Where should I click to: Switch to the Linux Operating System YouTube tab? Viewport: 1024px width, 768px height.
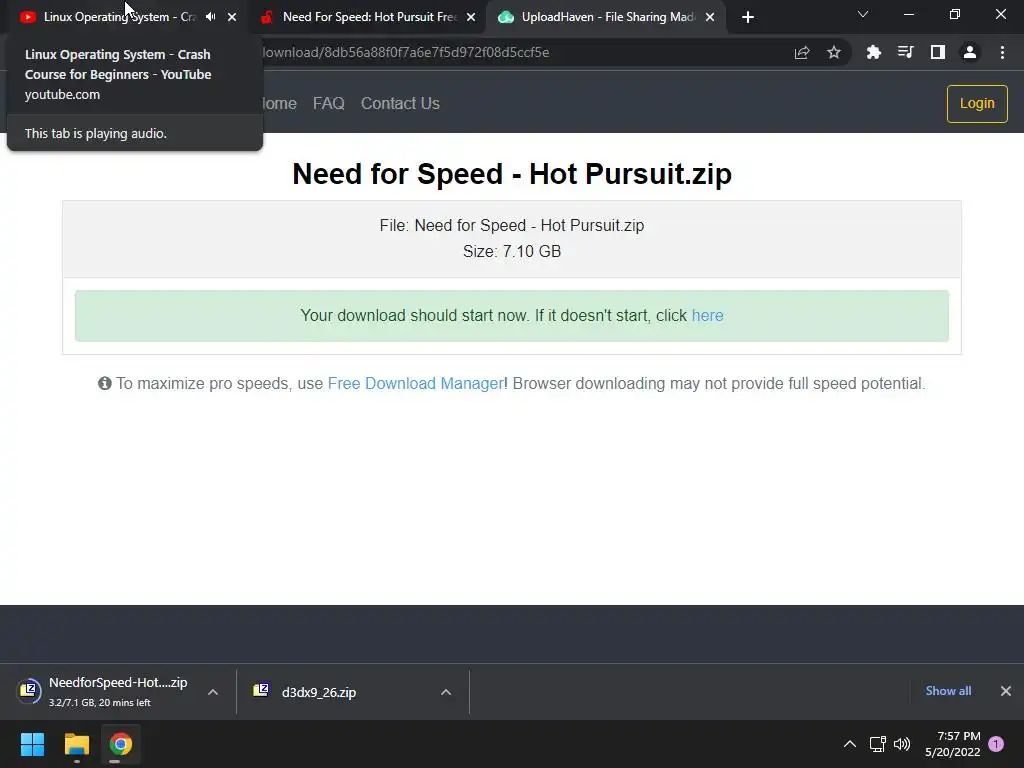[119, 17]
